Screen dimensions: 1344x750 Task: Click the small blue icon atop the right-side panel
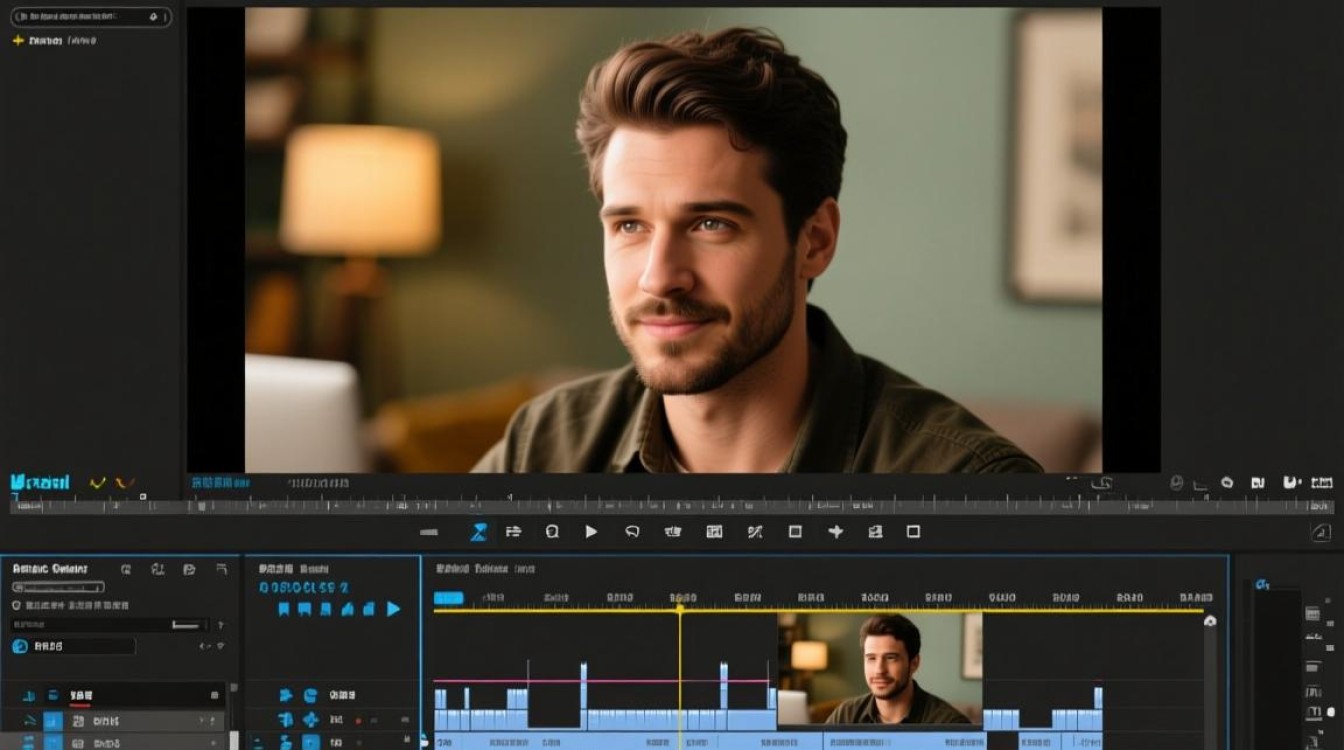tap(1262, 584)
